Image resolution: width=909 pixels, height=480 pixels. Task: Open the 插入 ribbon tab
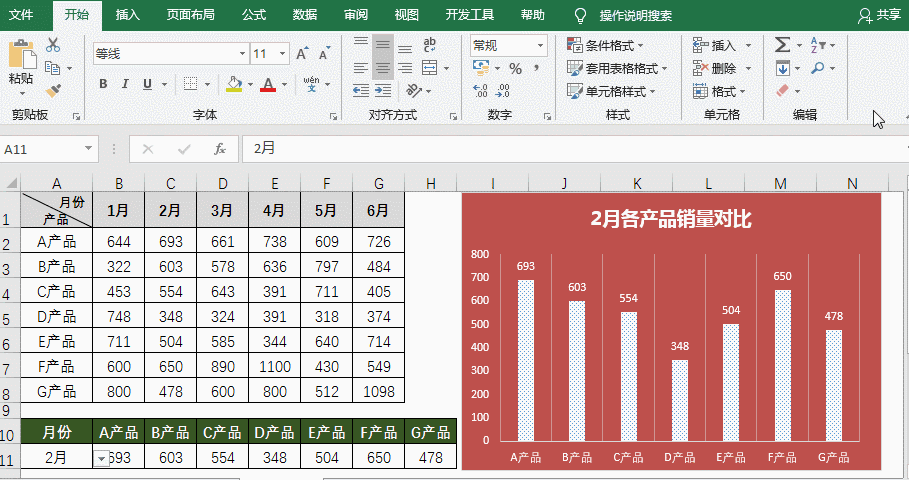[128, 14]
